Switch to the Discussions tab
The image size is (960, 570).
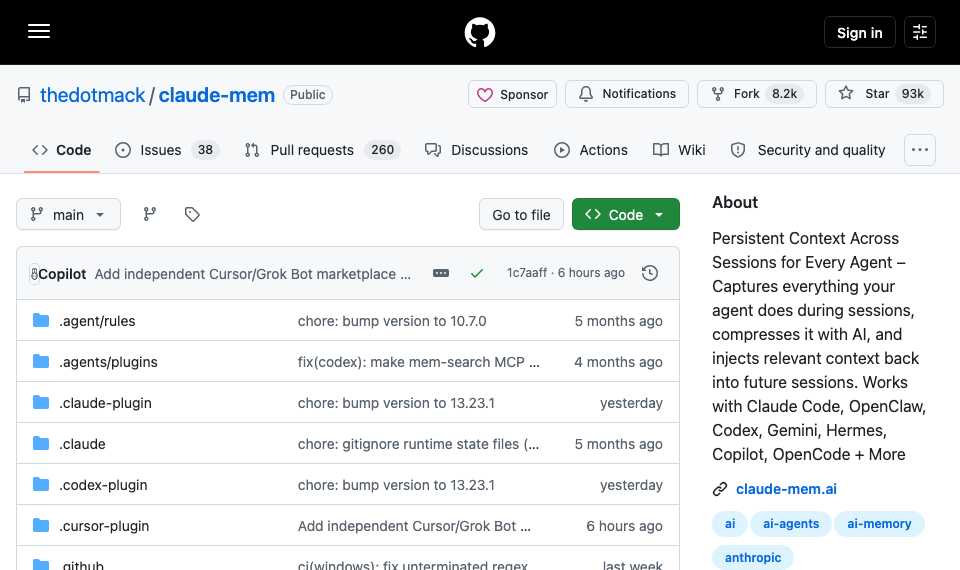pos(476,150)
